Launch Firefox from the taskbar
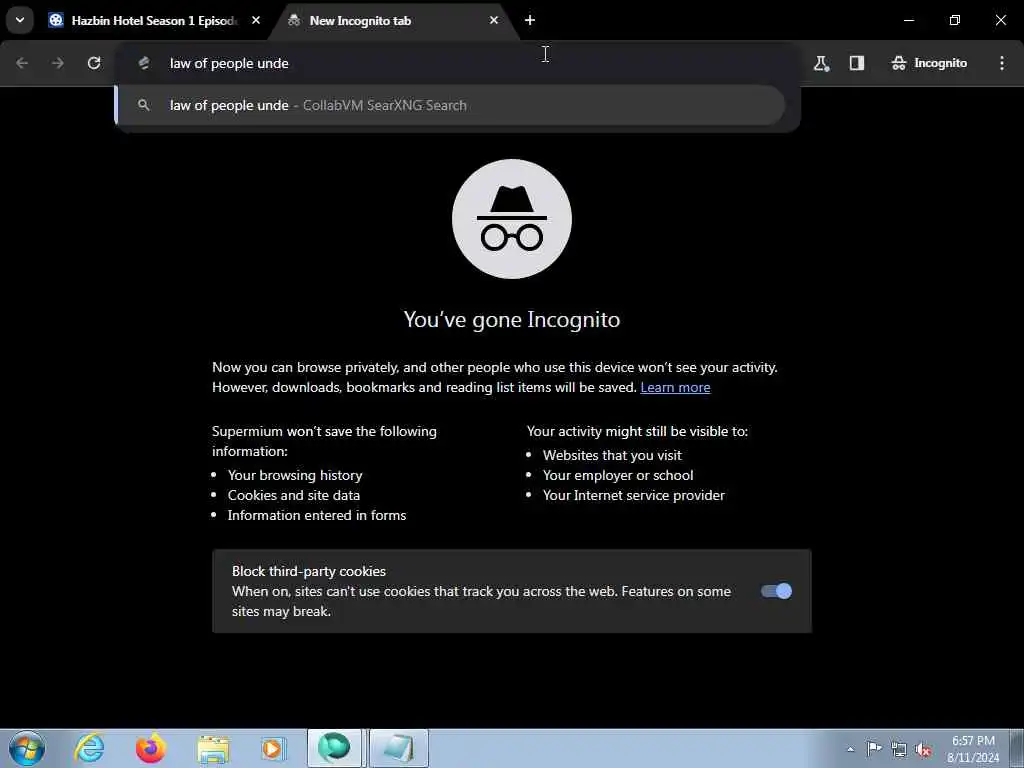Screen dimensions: 1024x768 click(151, 748)
